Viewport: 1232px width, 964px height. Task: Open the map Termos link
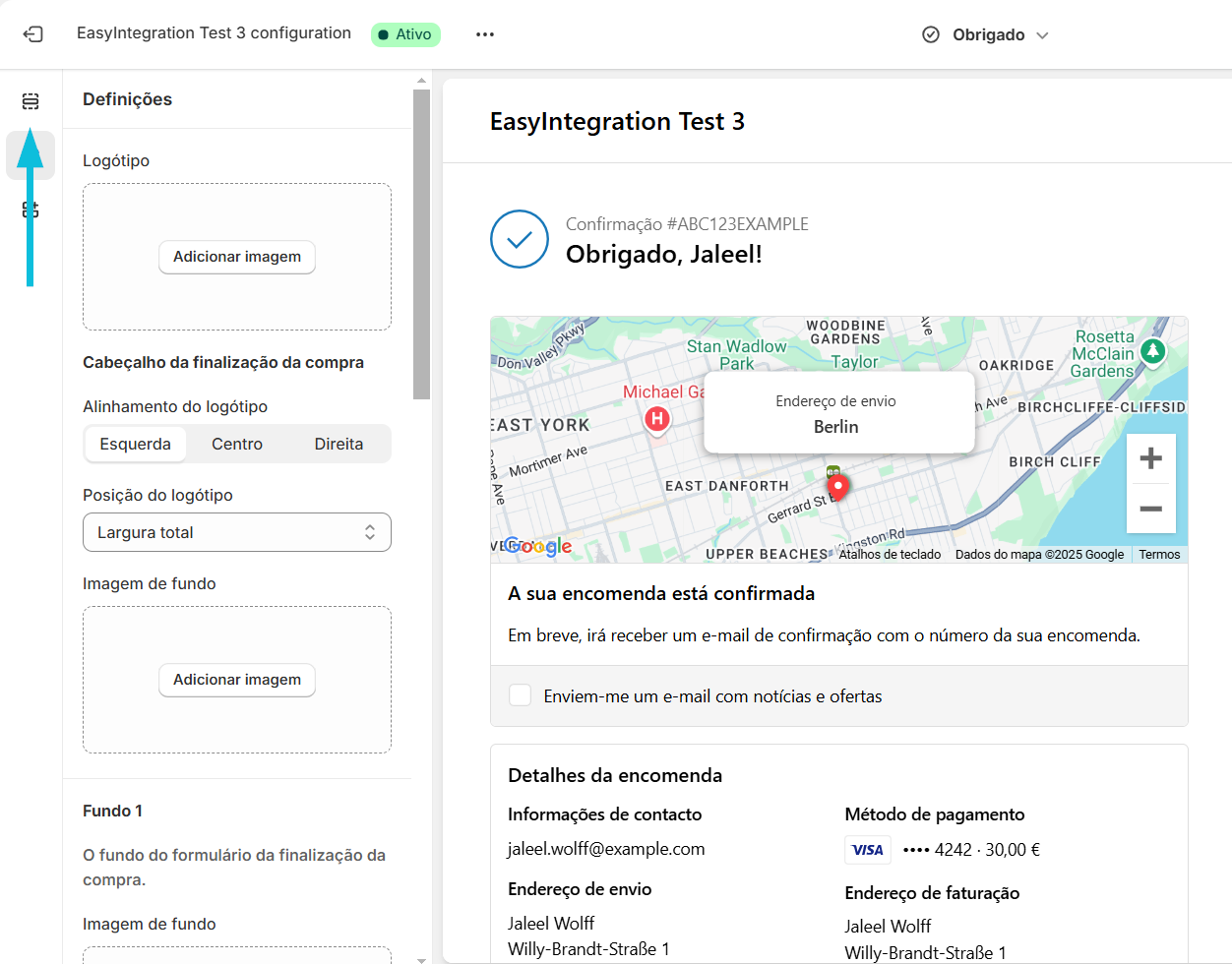click(1159, 555)
